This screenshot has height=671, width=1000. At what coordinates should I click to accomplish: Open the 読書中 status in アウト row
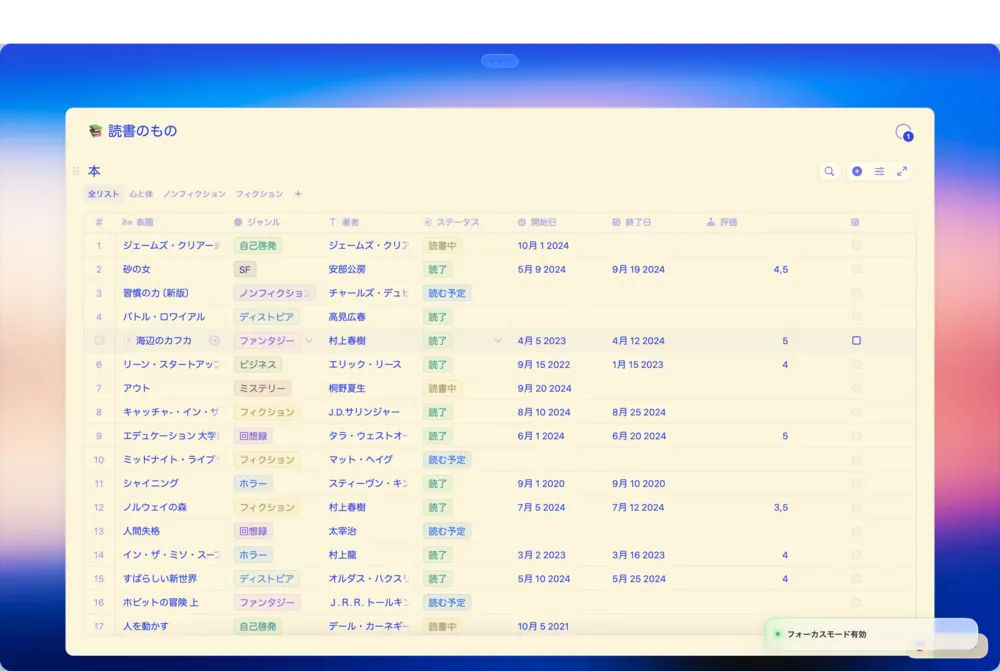tap(442, 388)
